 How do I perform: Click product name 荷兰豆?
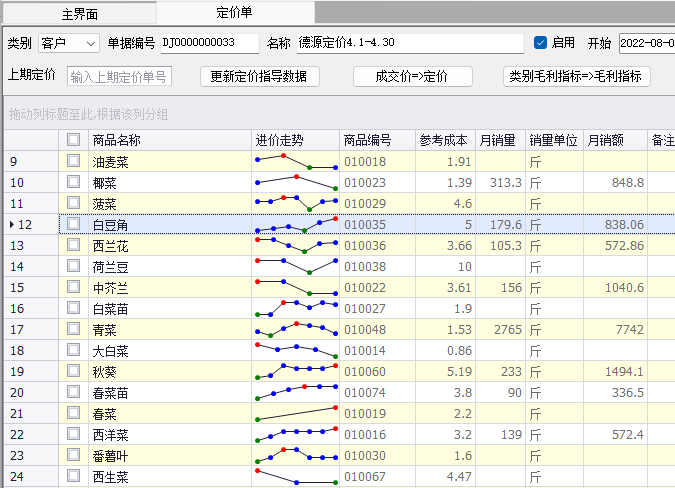[111, 267]
